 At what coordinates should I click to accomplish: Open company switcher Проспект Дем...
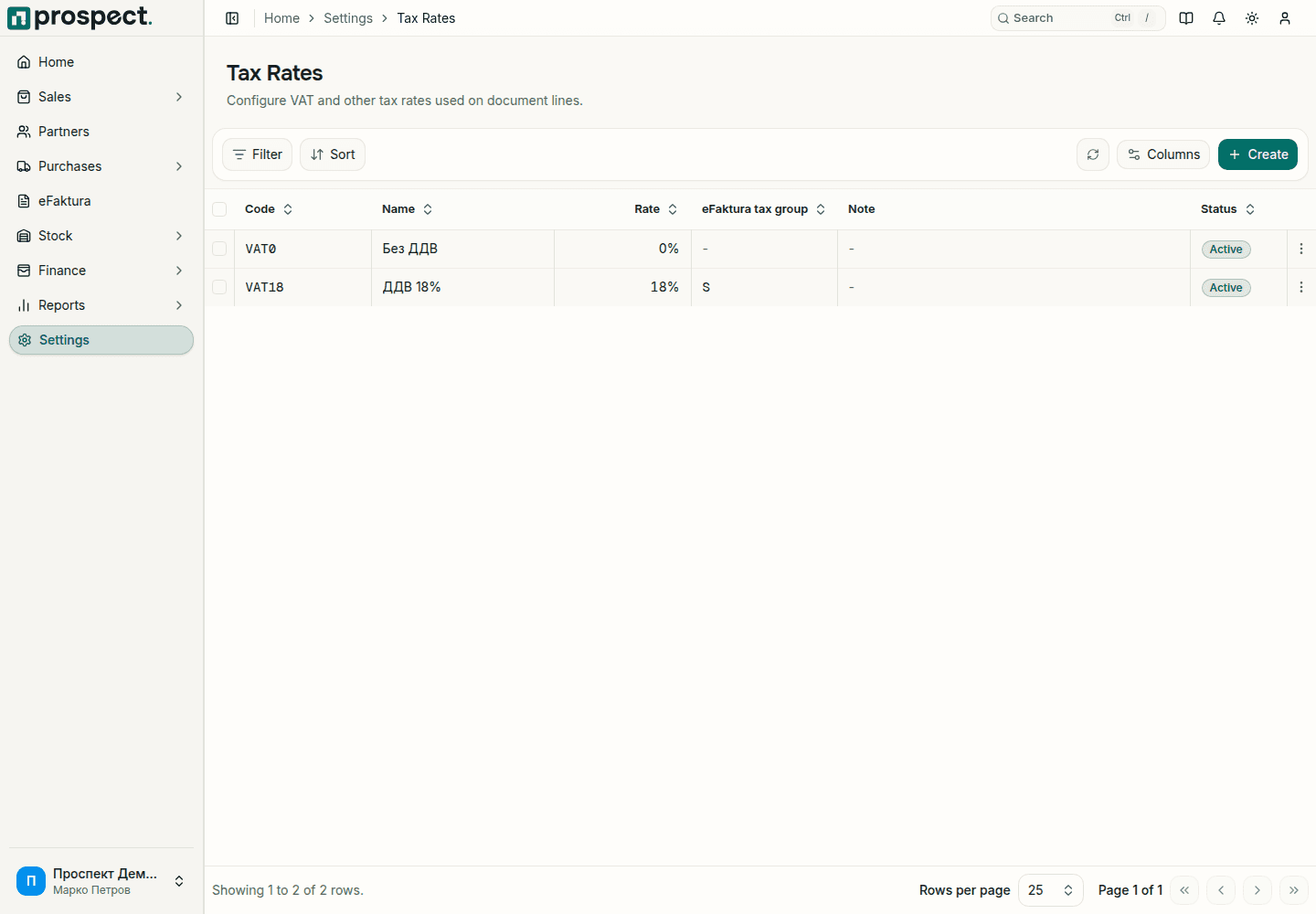101,881
